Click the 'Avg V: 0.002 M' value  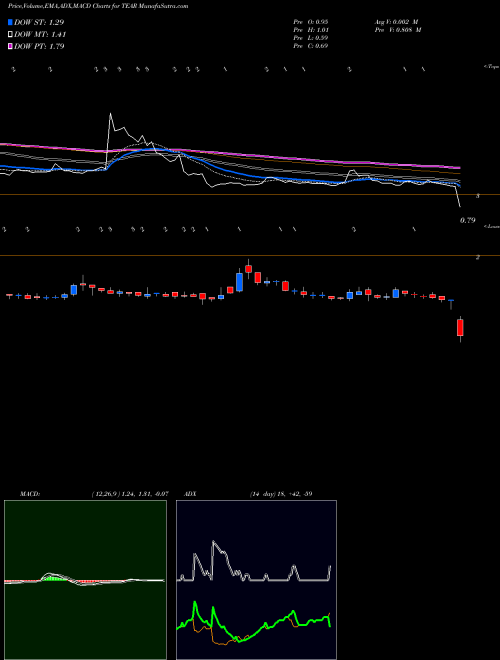[x=395, y=22]
